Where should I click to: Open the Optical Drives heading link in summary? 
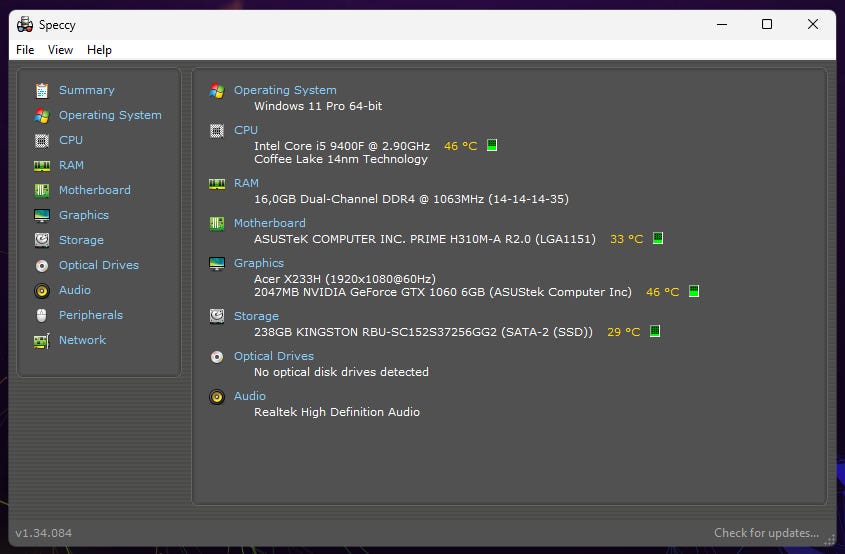point(274,356)
